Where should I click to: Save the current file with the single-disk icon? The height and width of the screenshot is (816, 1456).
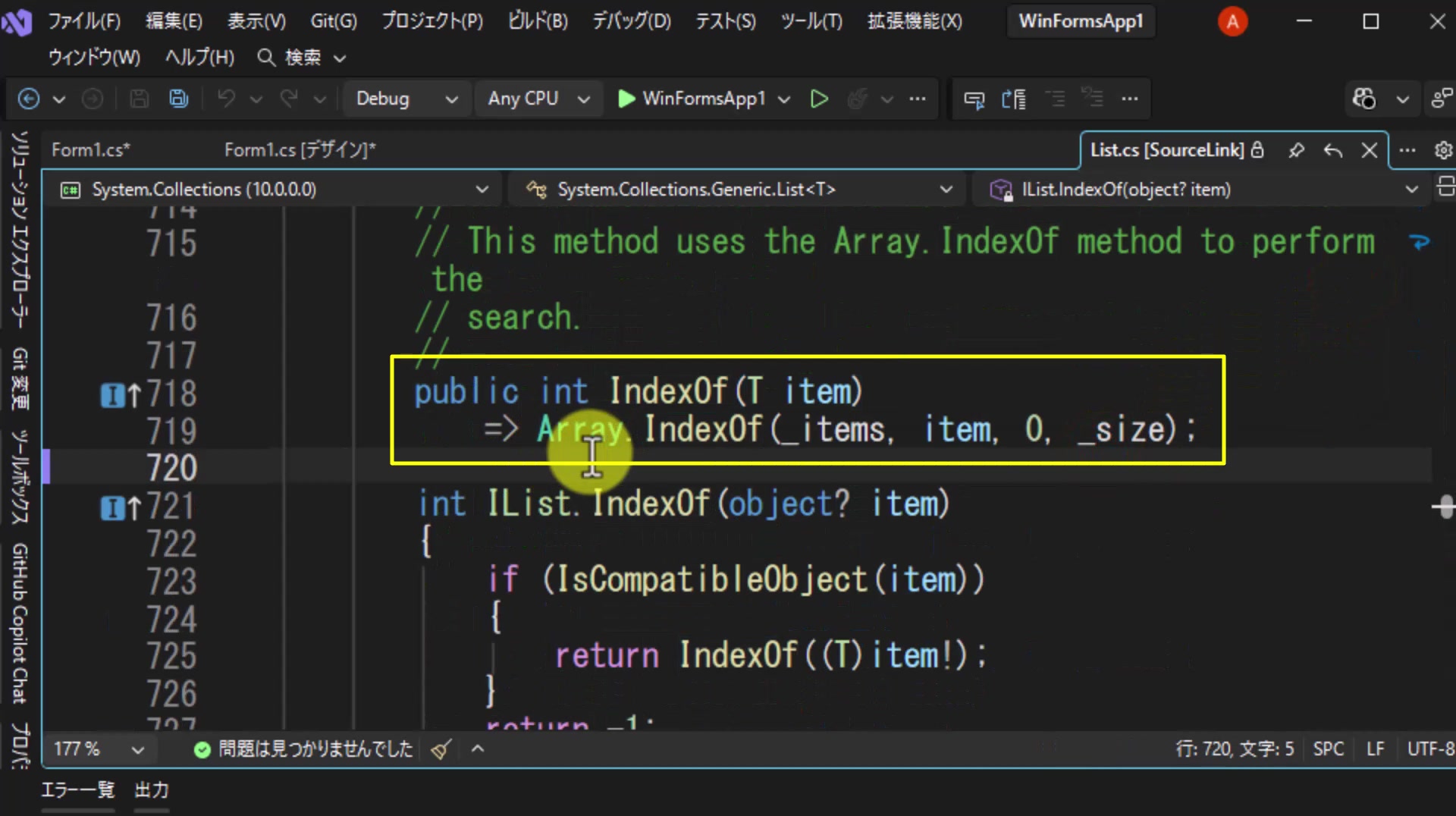139,99
